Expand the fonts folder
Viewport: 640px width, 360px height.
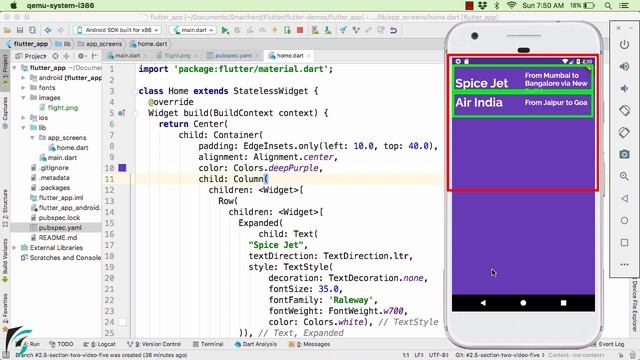[x=23, y=88]
